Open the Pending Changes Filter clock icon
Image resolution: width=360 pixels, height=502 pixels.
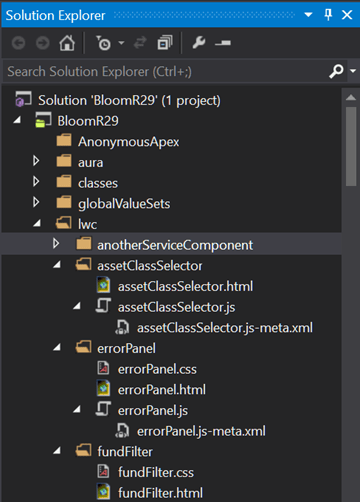point(104,43)
